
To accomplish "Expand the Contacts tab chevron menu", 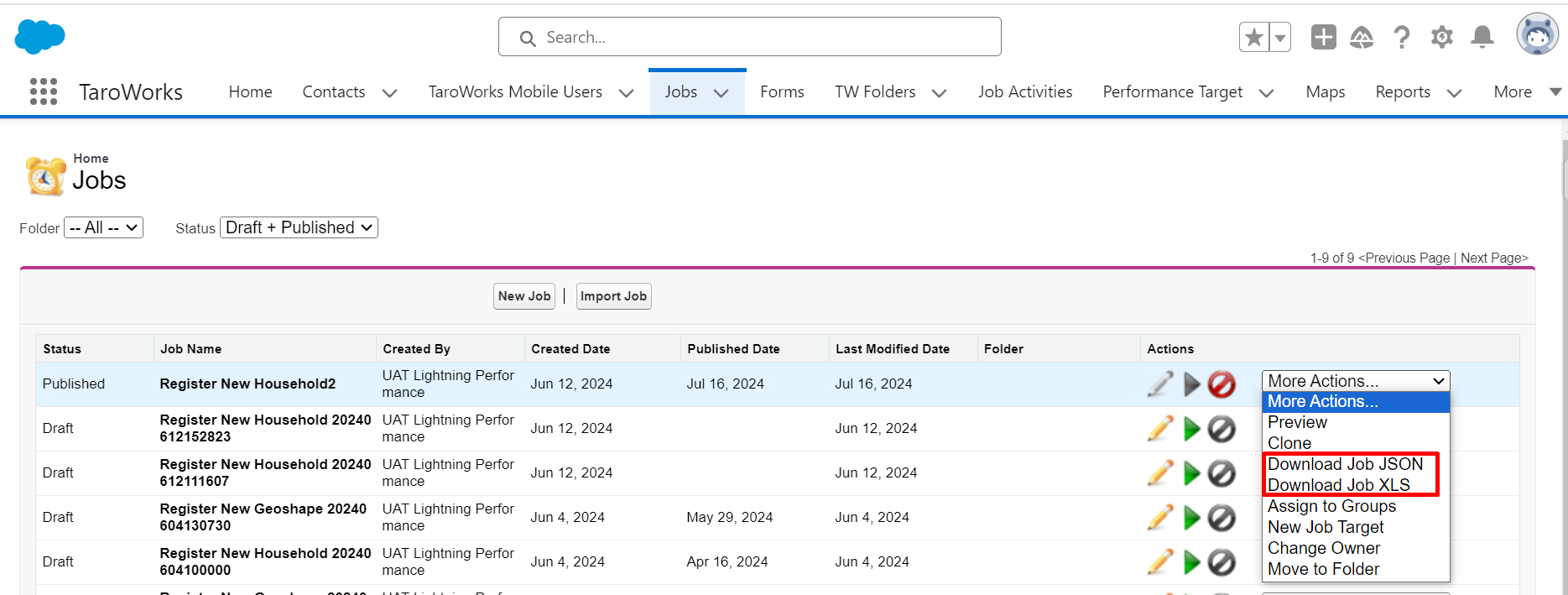I will coord(389,93).
